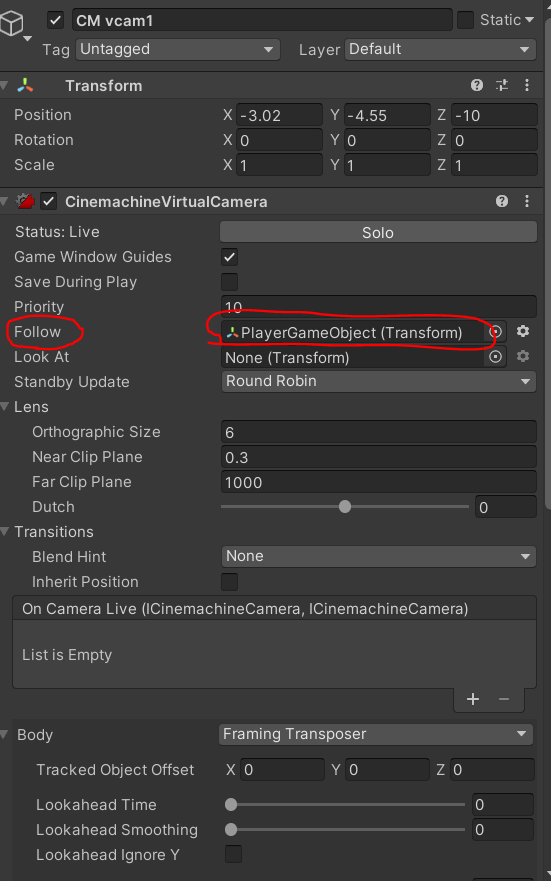551x881 pixels.
Task: Open the Static dropdown arrow
Action: (529, 20)
